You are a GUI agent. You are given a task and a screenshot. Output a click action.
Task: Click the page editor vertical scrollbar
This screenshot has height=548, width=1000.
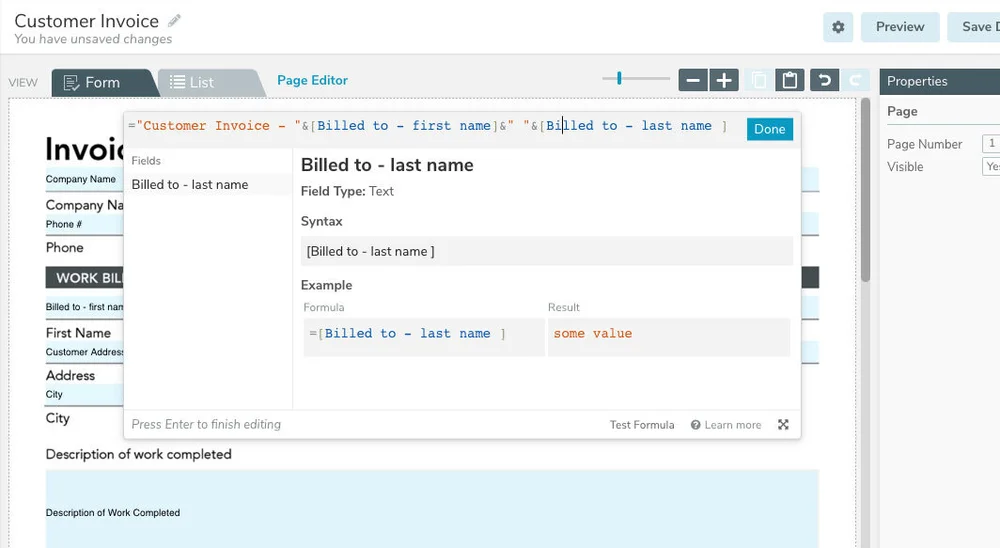point(865,189)
